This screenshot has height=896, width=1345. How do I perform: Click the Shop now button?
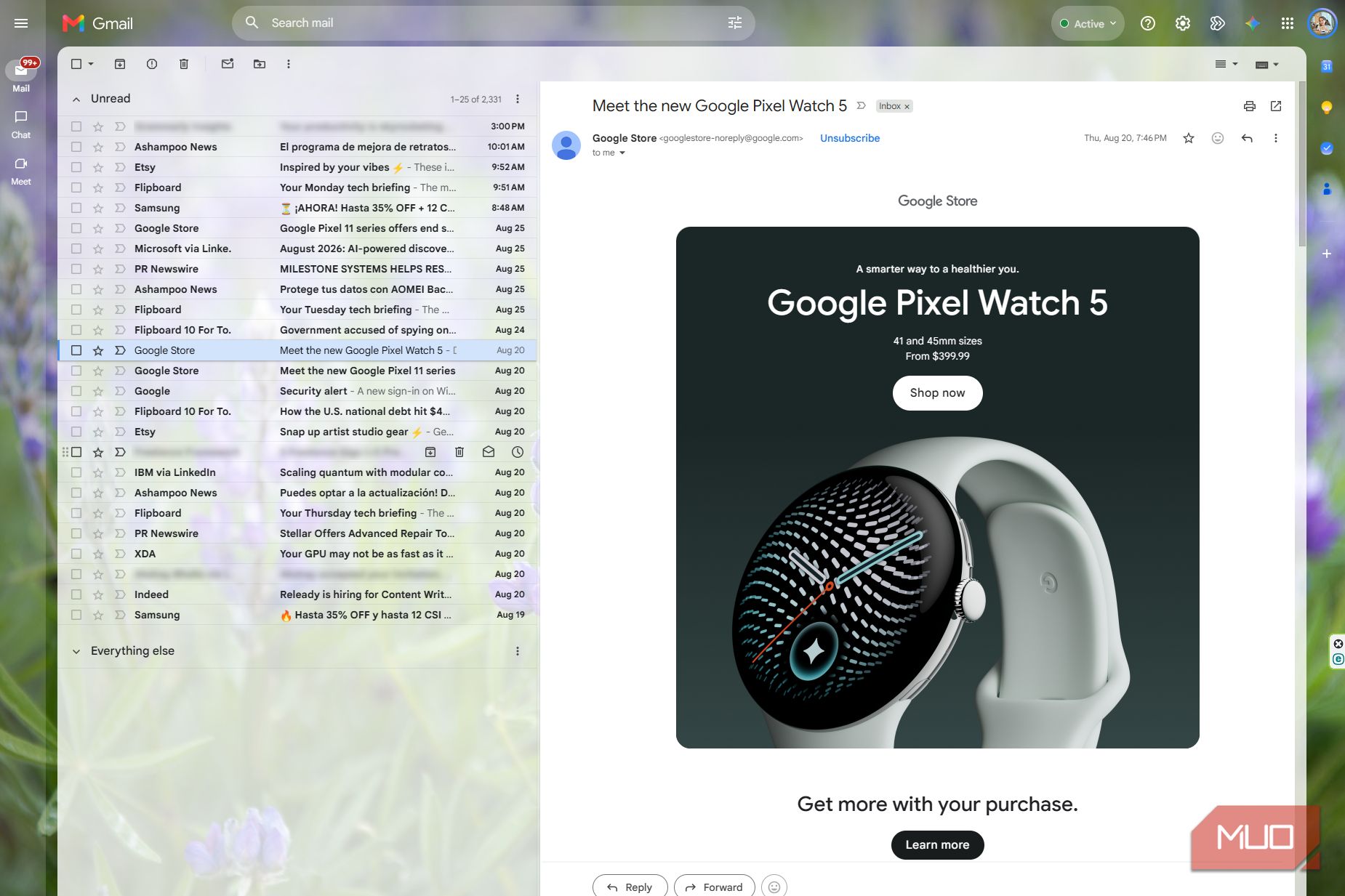click(x=937, y=393)
